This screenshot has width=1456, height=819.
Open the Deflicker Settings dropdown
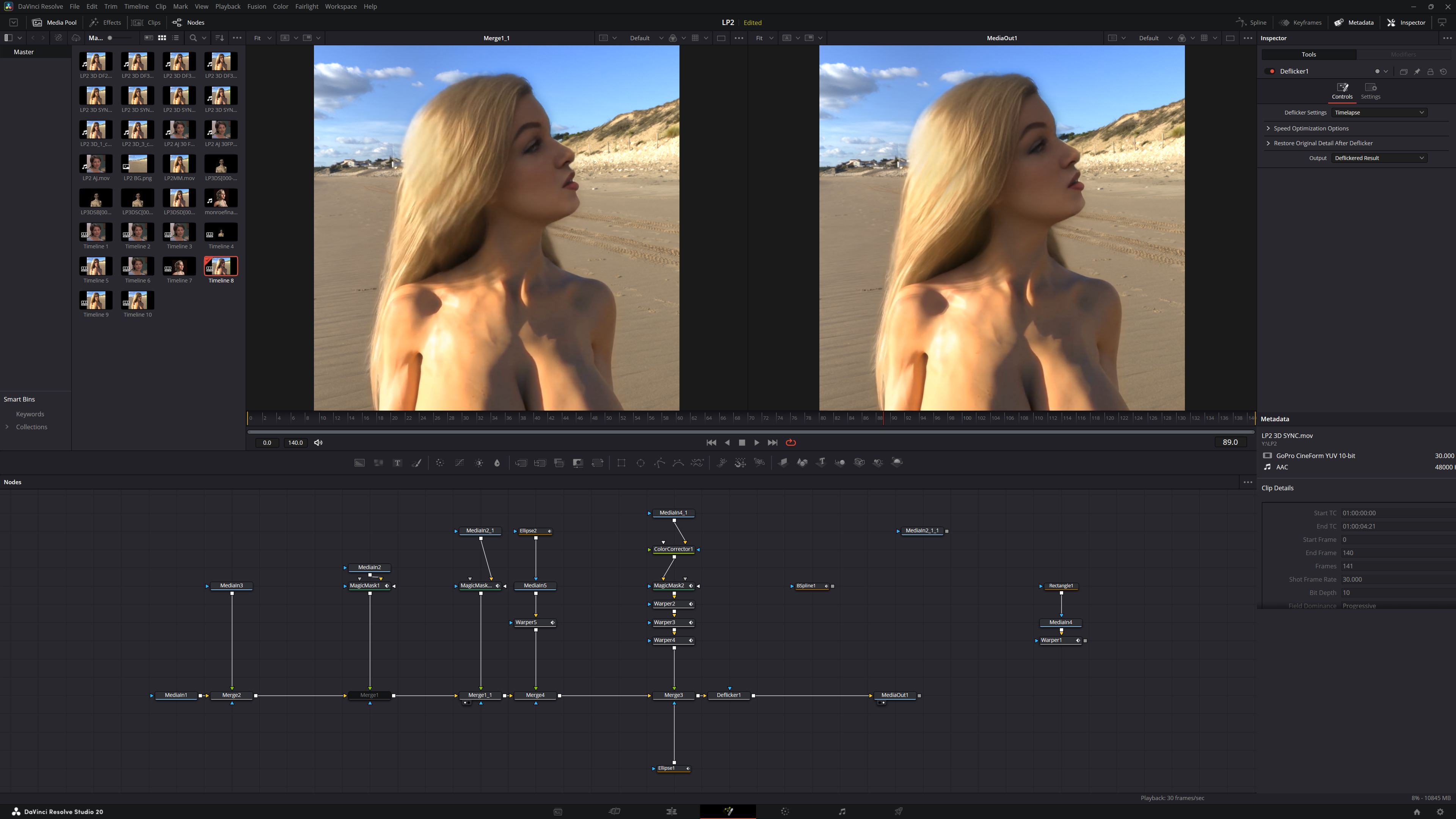click(x=1379, y=113)
